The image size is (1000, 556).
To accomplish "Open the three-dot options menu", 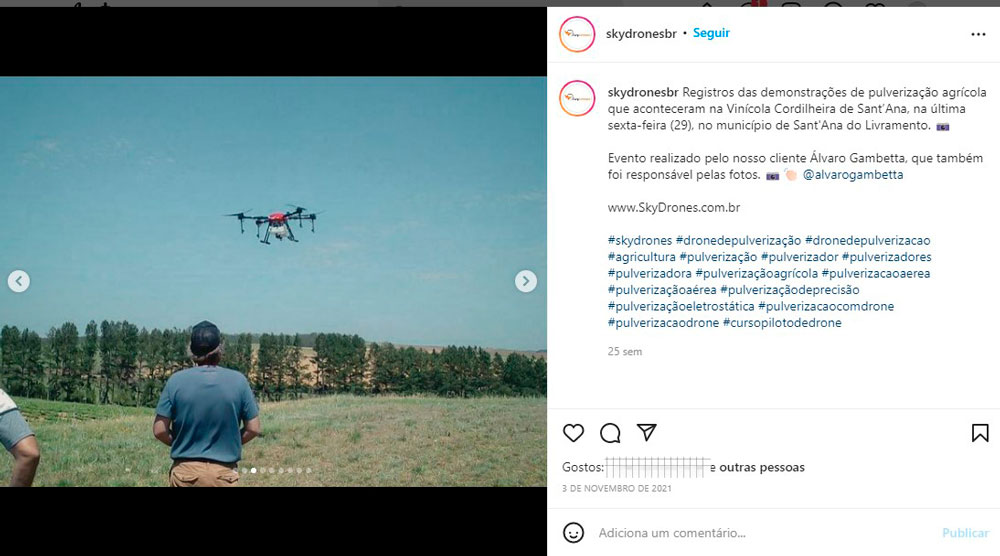I will tap(978, 34).
